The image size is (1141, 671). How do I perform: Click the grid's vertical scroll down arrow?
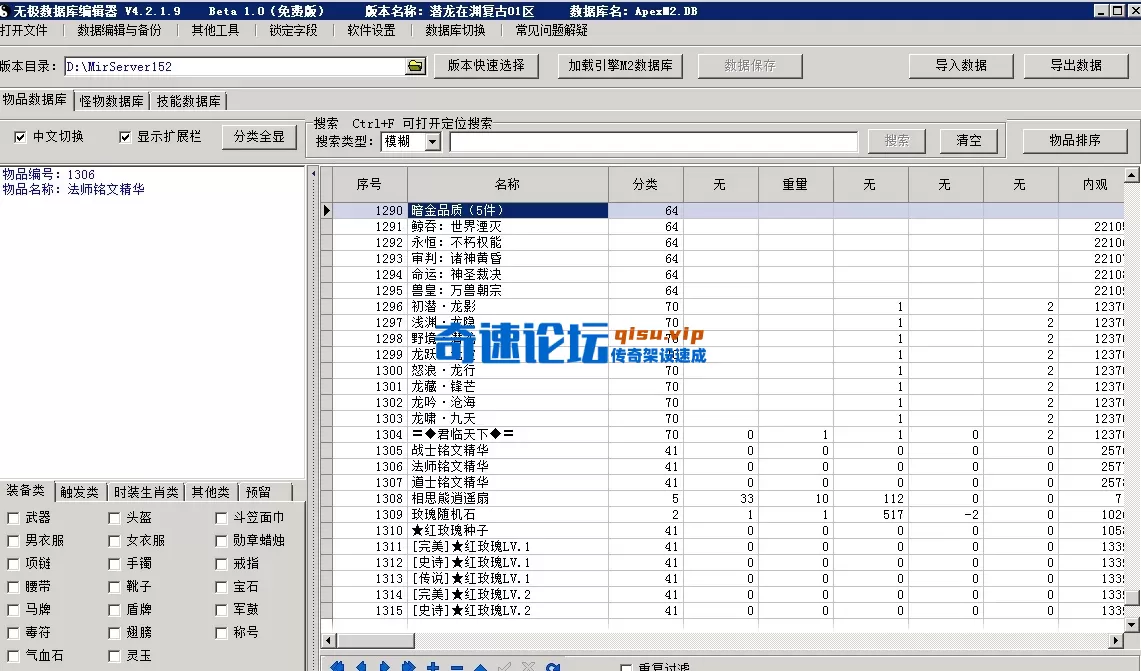click(x=1132, y=624)
